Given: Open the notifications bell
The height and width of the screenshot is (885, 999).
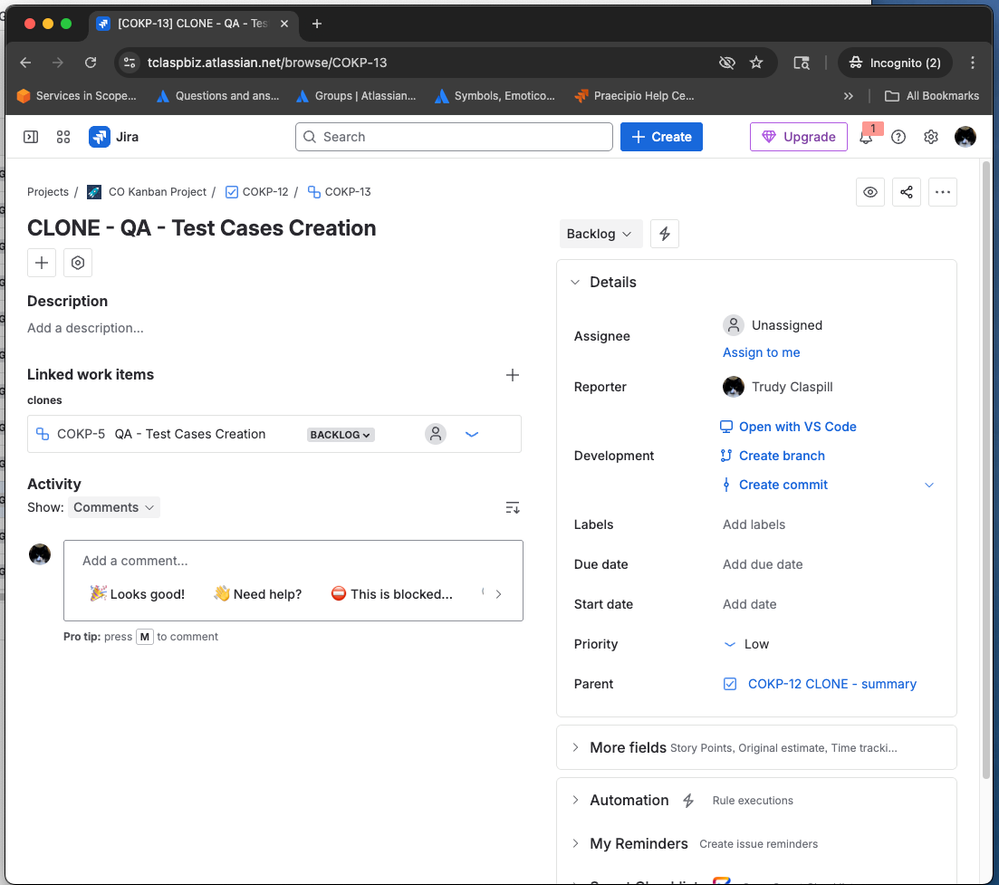Looking at the screenshot, I should pos(866,137).
